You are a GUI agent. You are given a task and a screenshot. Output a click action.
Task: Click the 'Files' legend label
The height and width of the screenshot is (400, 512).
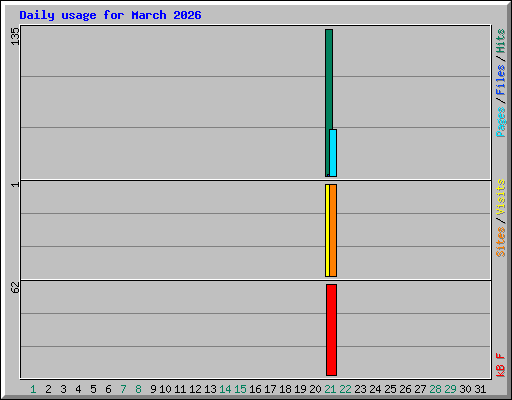point(500,80)
